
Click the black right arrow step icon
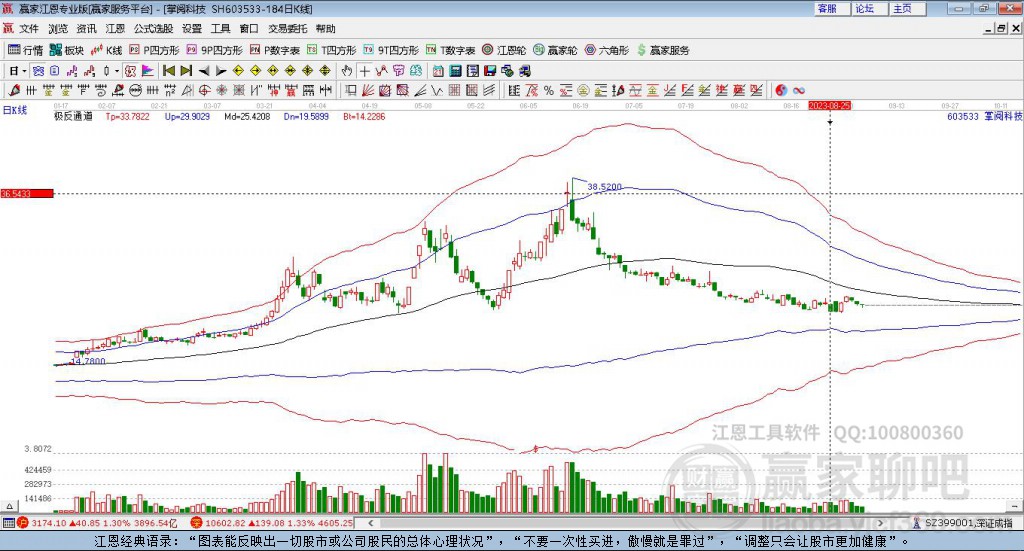pyautogui.click(x=221, y=71)
